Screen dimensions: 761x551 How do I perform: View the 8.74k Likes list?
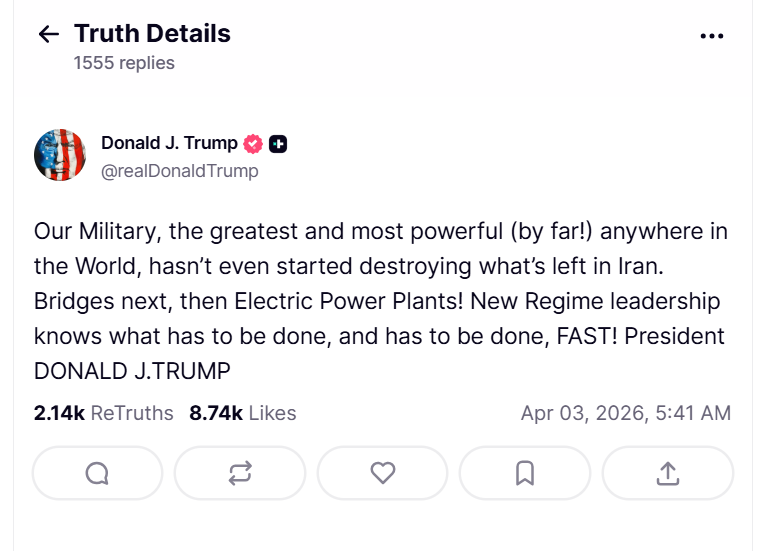coord(243,413)
